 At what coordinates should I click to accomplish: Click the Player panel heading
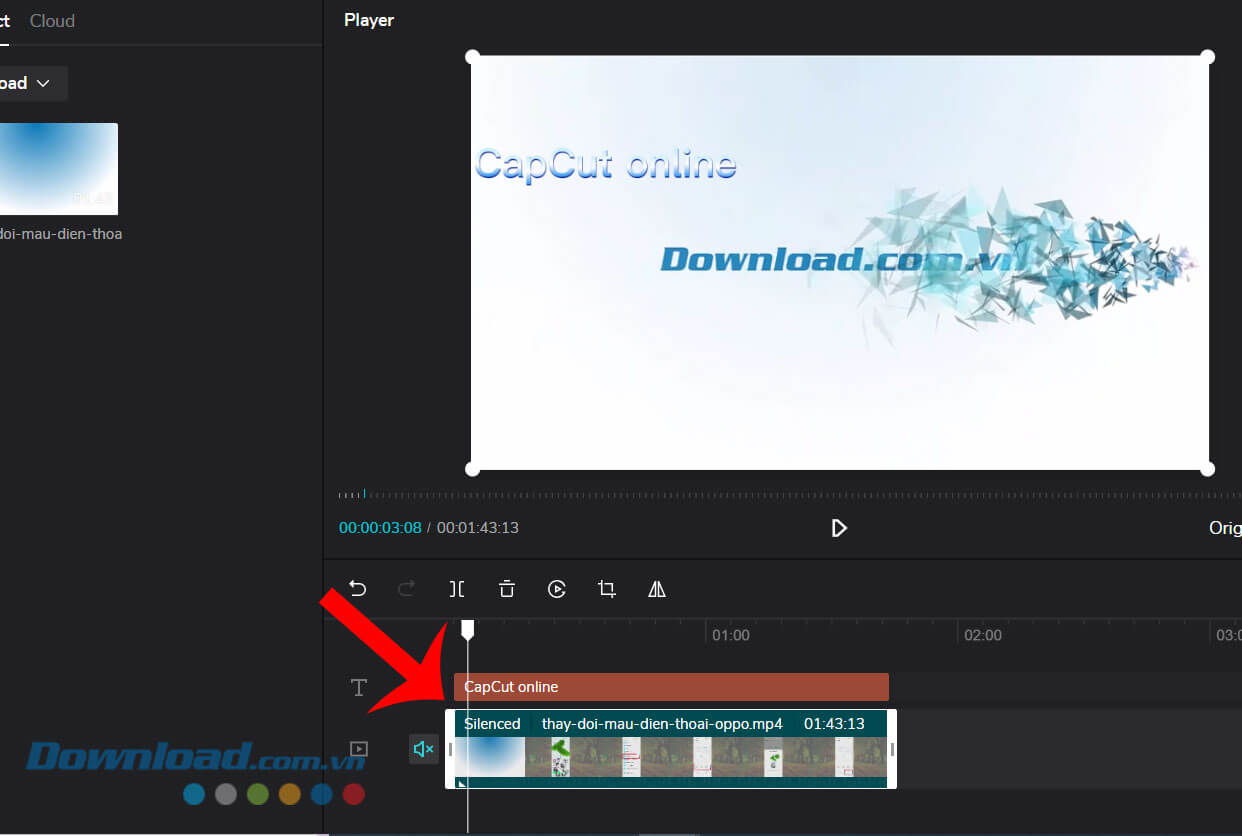[368, 19]
